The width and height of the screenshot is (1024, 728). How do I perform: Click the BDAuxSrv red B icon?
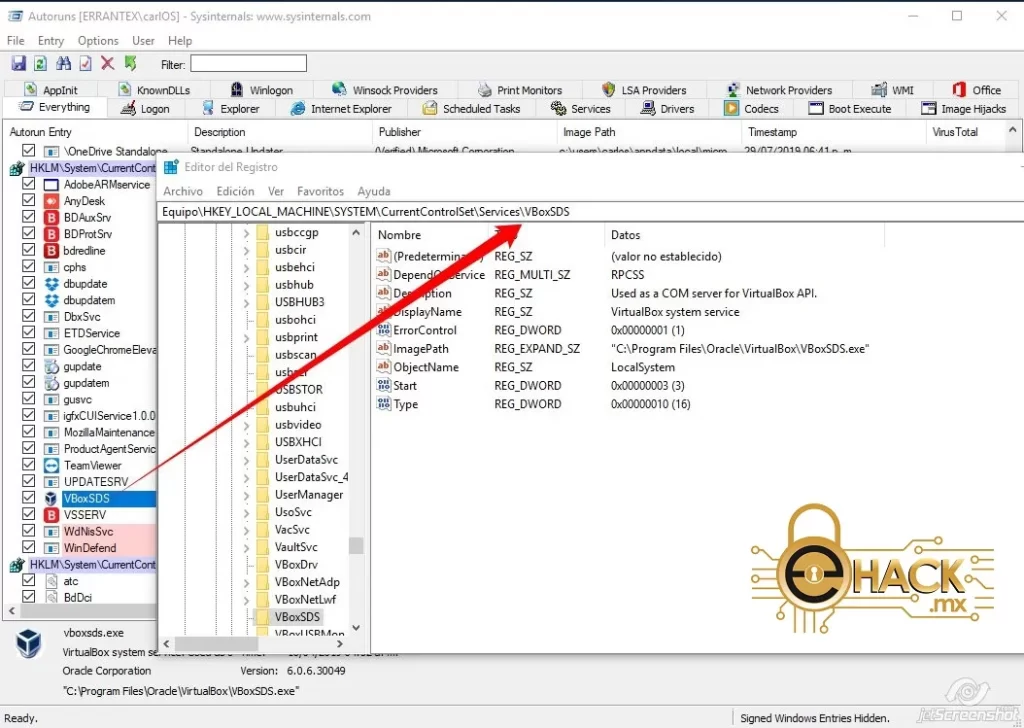coord(51,217)
